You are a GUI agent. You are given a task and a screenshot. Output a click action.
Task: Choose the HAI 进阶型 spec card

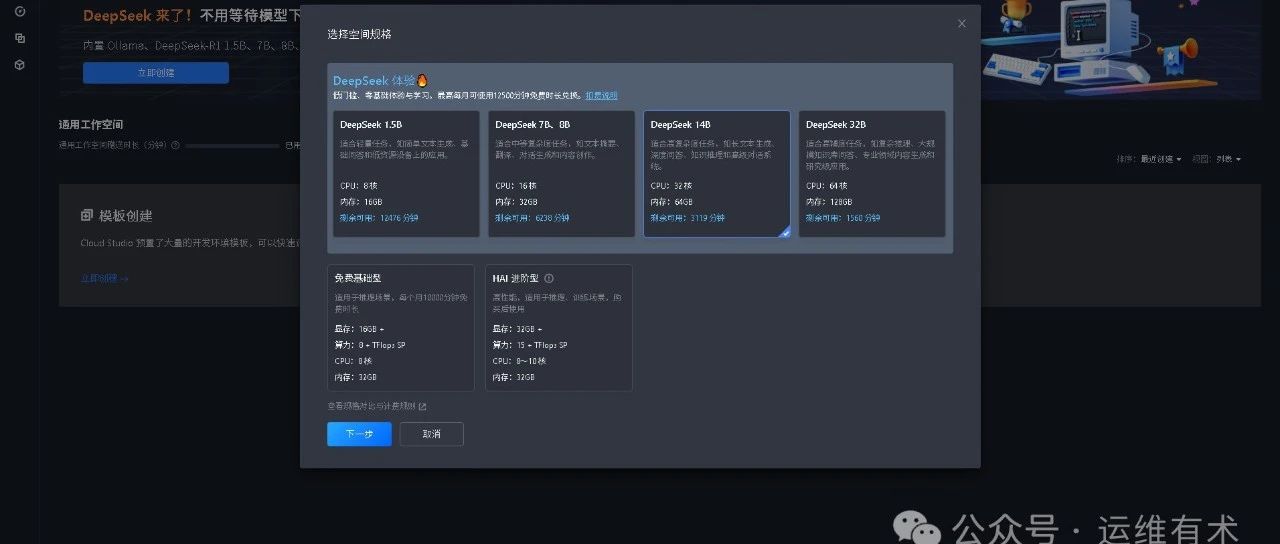(559, 328)
